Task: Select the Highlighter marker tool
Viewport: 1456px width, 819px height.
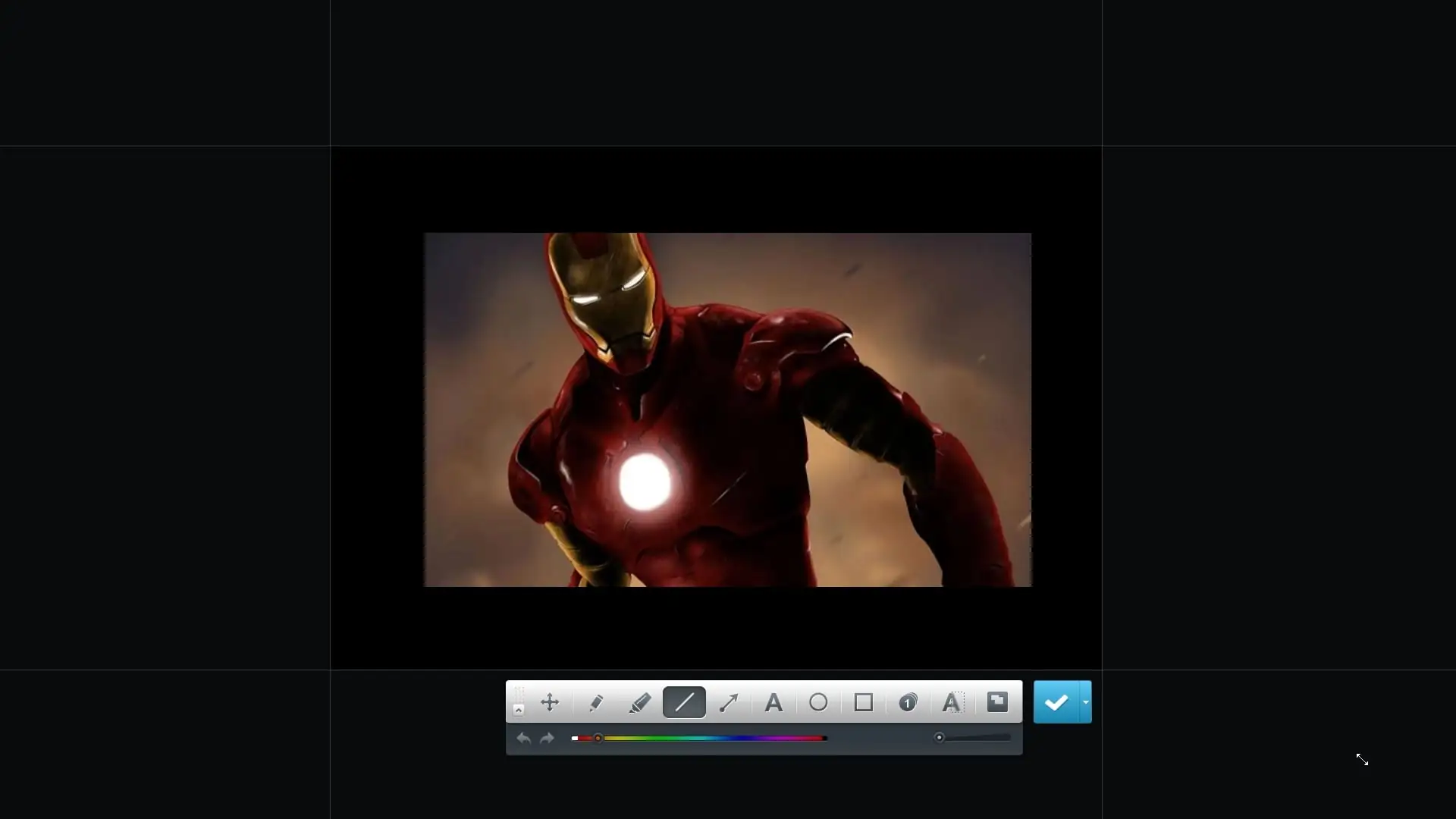Action: [639, 702]
